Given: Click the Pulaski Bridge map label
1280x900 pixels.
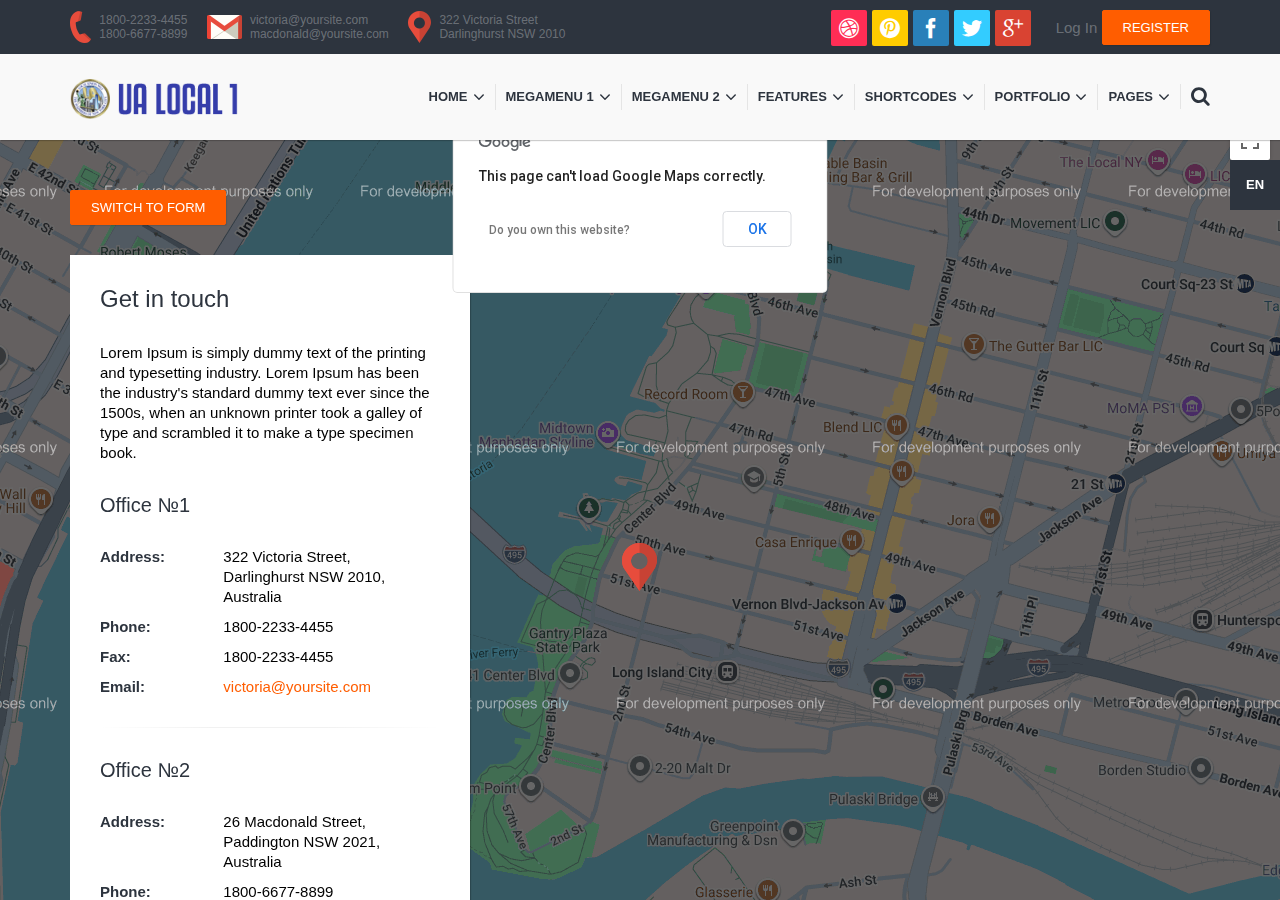Looking at the screenshot, I should [x=871, y=799].
